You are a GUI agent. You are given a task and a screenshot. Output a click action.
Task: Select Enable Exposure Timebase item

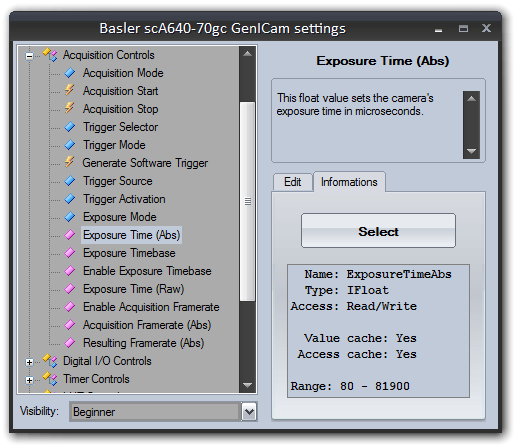click(147, 271)
